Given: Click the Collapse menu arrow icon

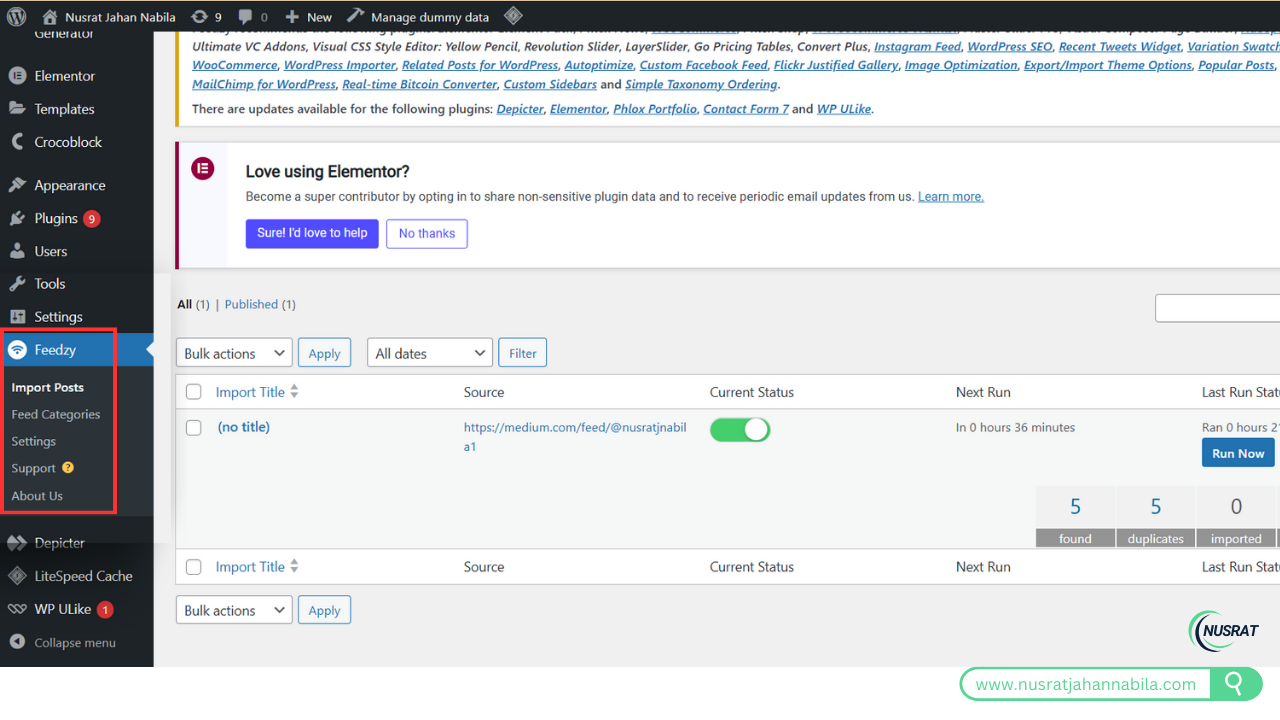Looking at the screenshot, I should [x=17, y=642].
